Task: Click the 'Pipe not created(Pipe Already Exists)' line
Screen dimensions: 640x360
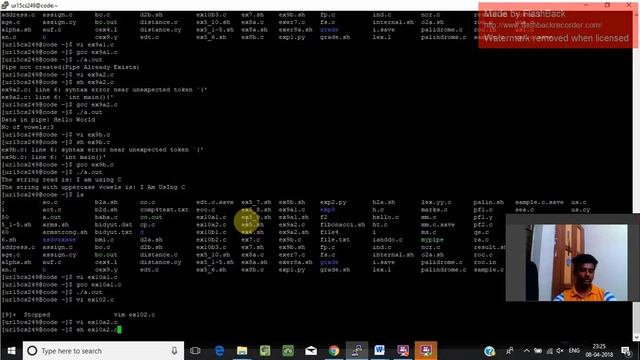Action: point(70,67)
